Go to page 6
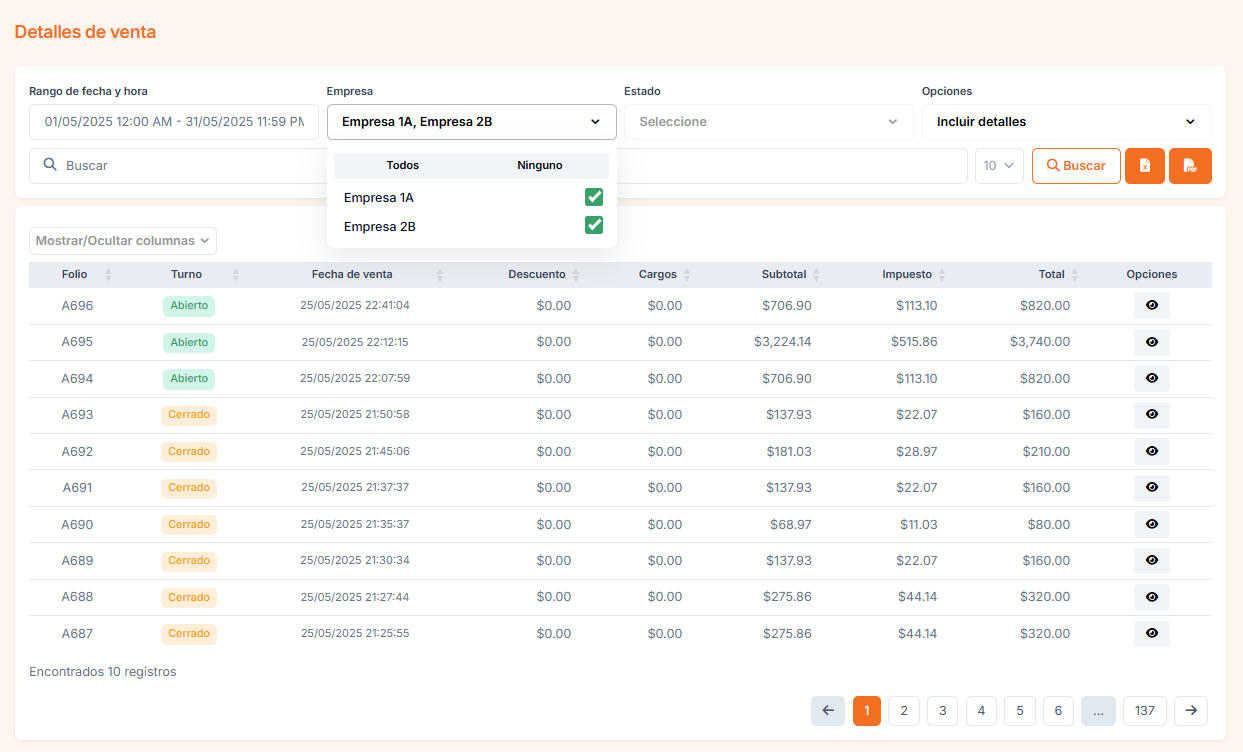This screenshot has width=1243, height=752. coord(1058,711)
